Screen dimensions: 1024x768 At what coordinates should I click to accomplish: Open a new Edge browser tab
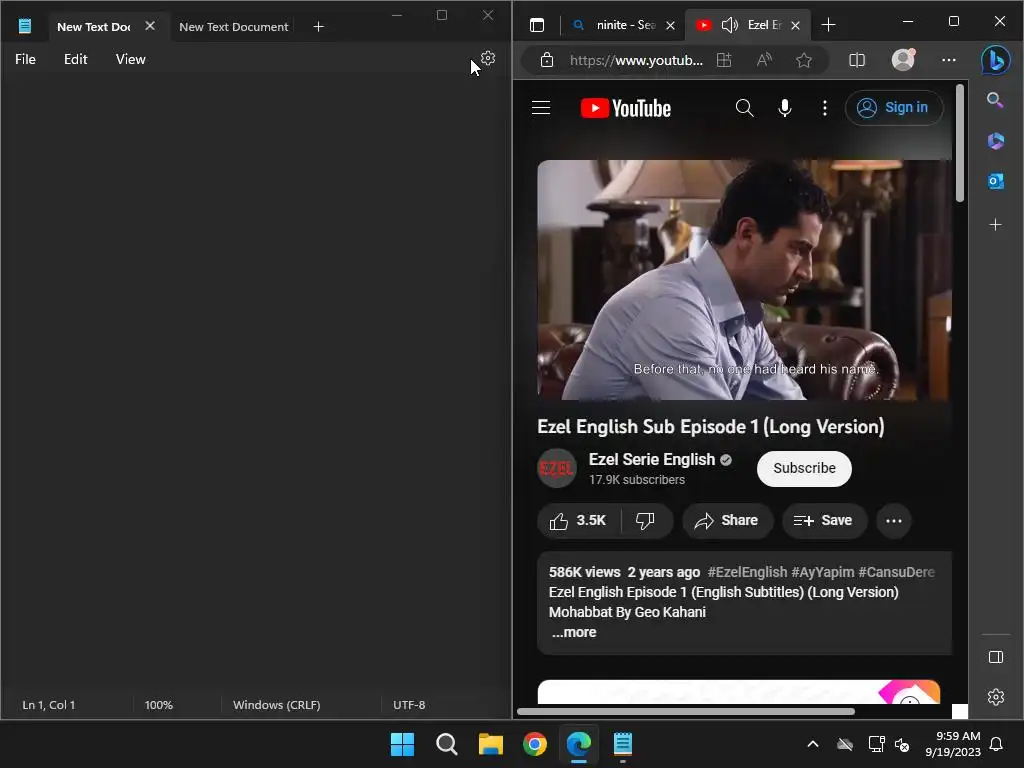pyautogui.click(x=829, y=25)
